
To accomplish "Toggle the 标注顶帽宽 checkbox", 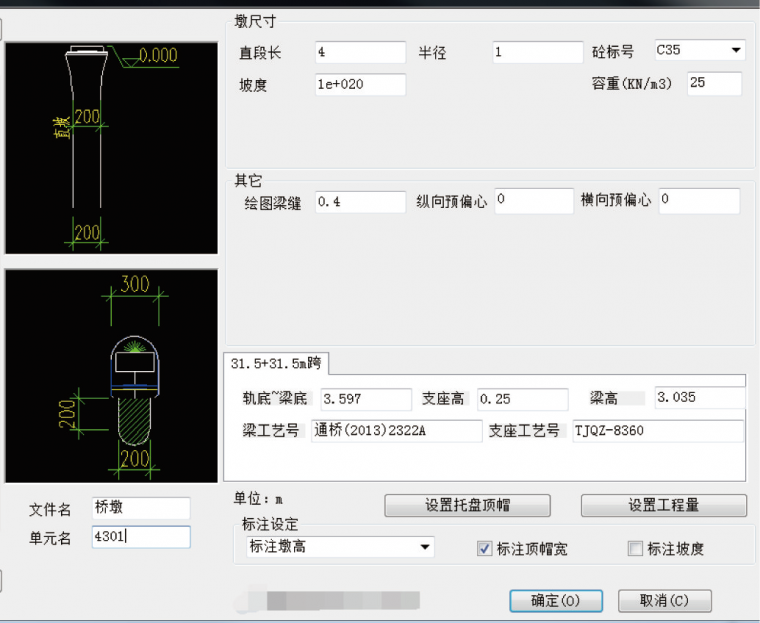I will 485,548.
